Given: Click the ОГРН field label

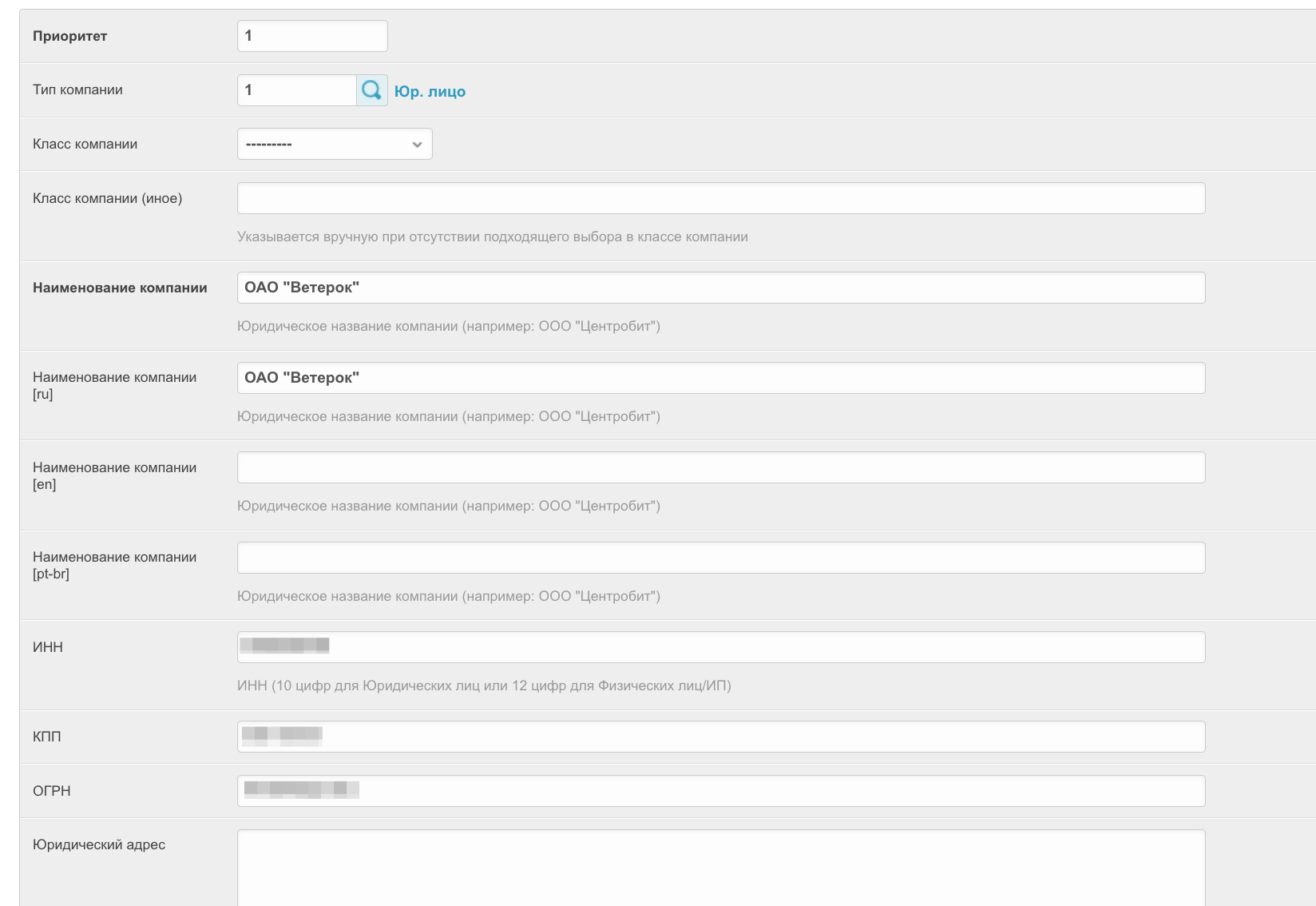Looking at the screenshot, I should pyautogui.click(x=52, y=791).
